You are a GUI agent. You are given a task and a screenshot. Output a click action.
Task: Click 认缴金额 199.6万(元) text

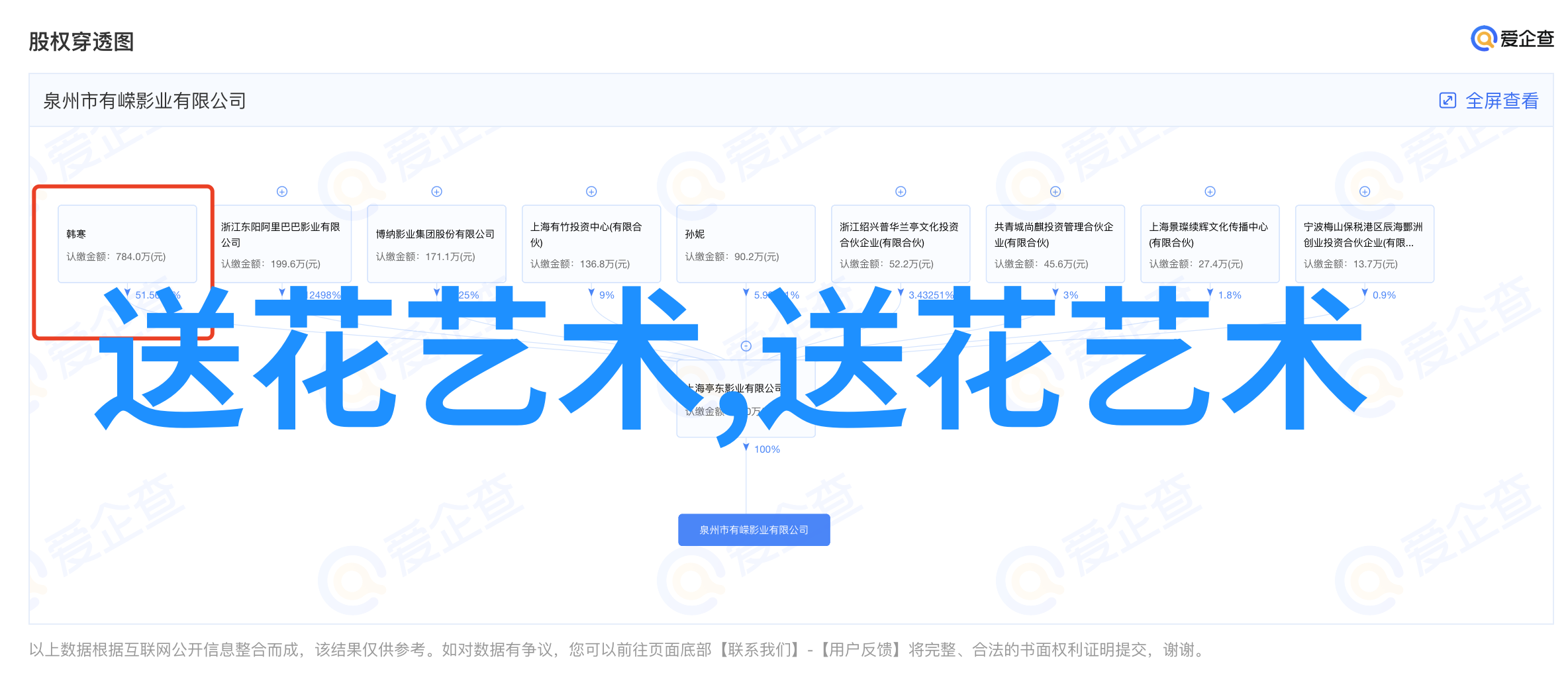click(x=271, y=264)
